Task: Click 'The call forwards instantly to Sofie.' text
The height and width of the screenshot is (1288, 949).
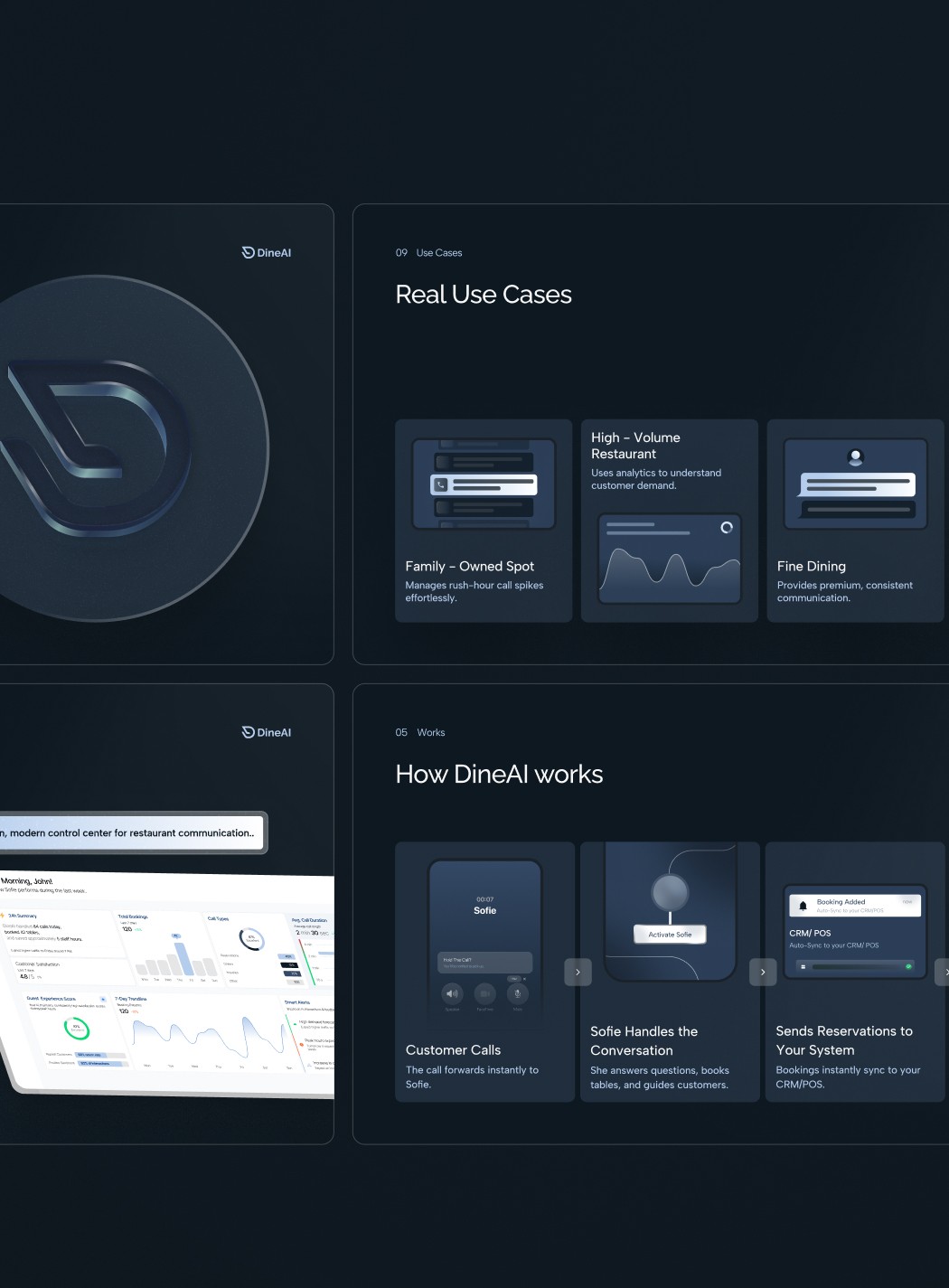Action: click(472, 1077)
